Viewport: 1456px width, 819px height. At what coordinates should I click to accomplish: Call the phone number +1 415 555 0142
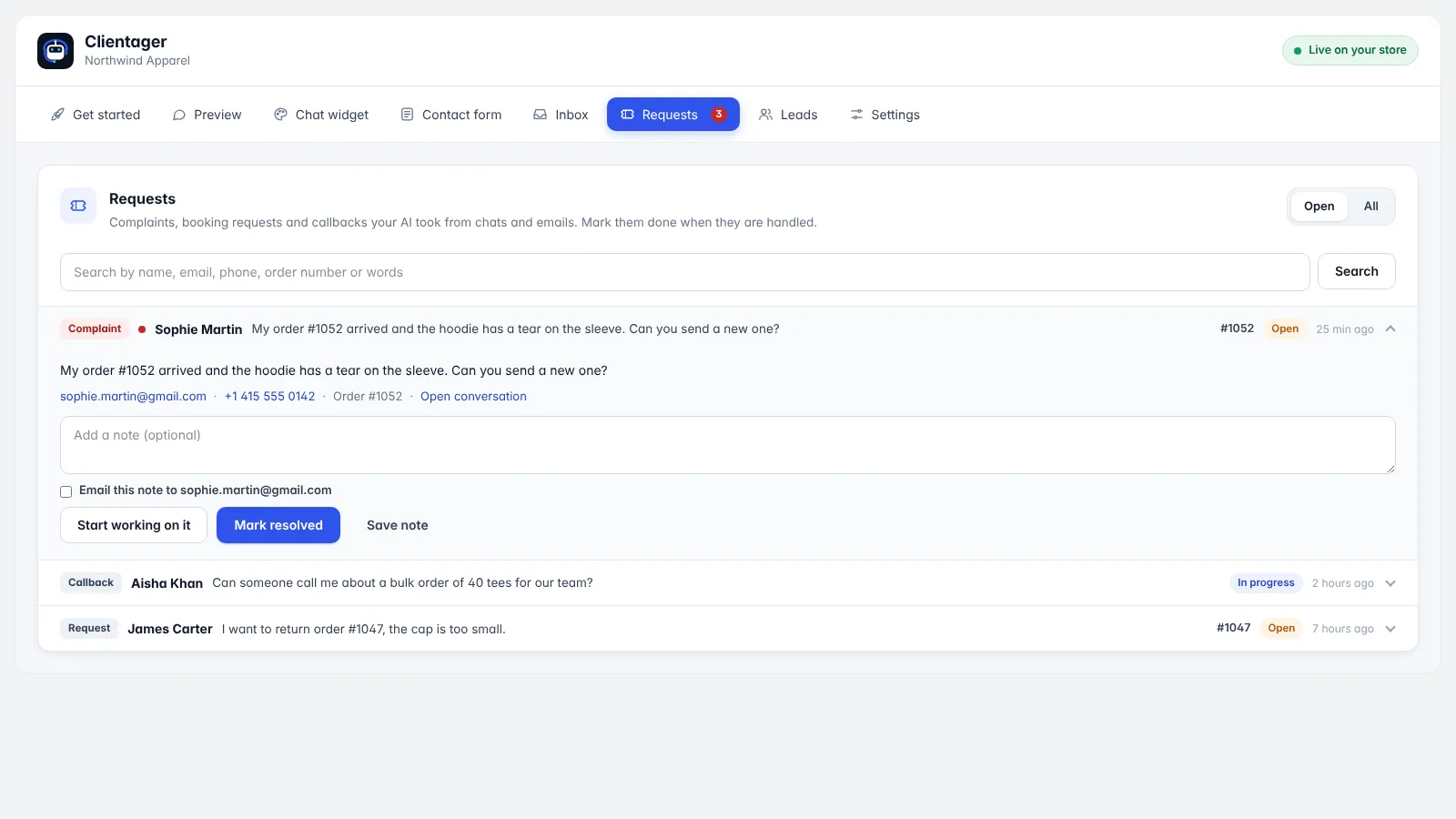(x=269, y=397)
